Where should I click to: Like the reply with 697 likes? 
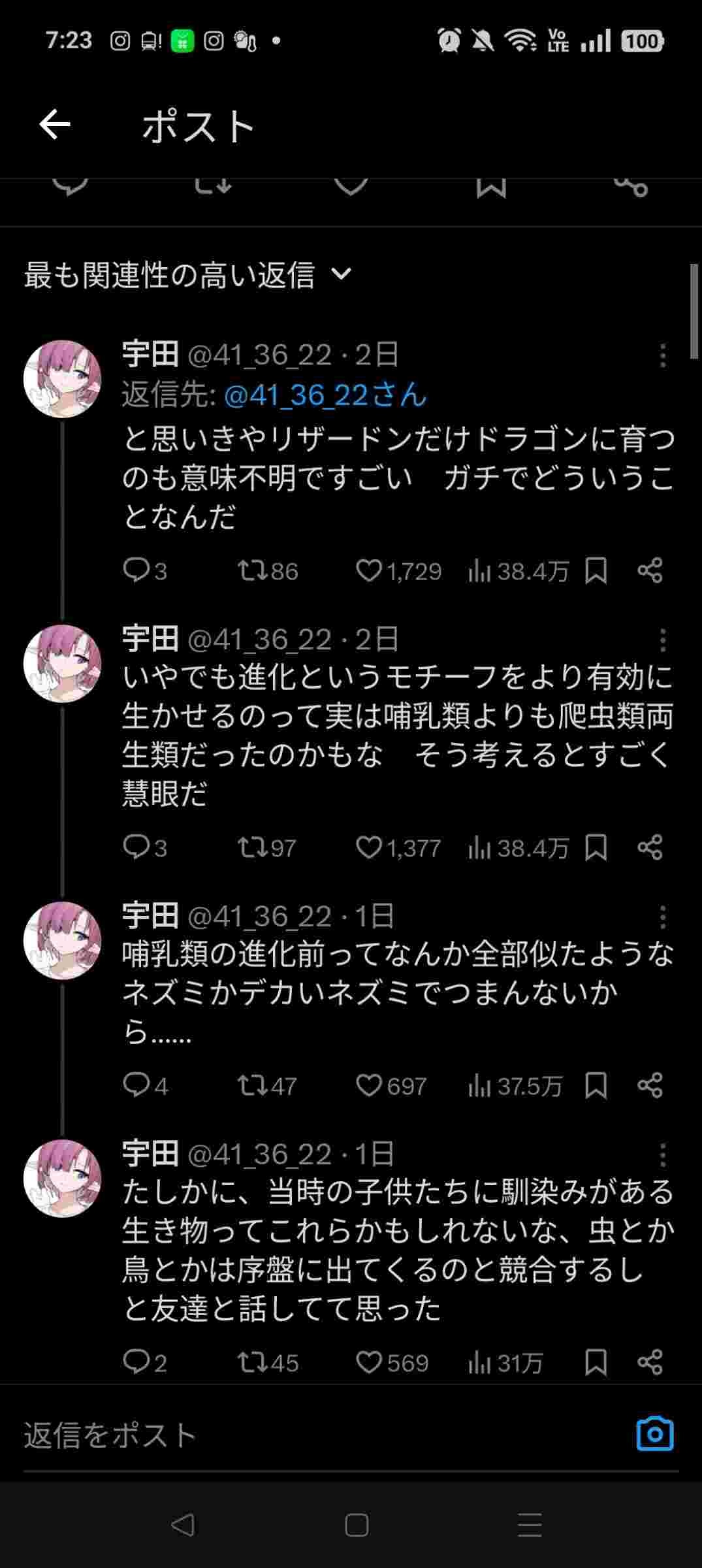pyautogui.click(x=369, y=1086)
